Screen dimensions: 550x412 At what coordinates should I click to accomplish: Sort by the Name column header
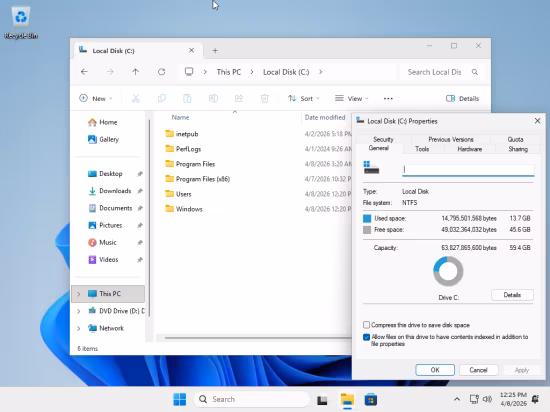pyautogui.click(x=180, y=117)
